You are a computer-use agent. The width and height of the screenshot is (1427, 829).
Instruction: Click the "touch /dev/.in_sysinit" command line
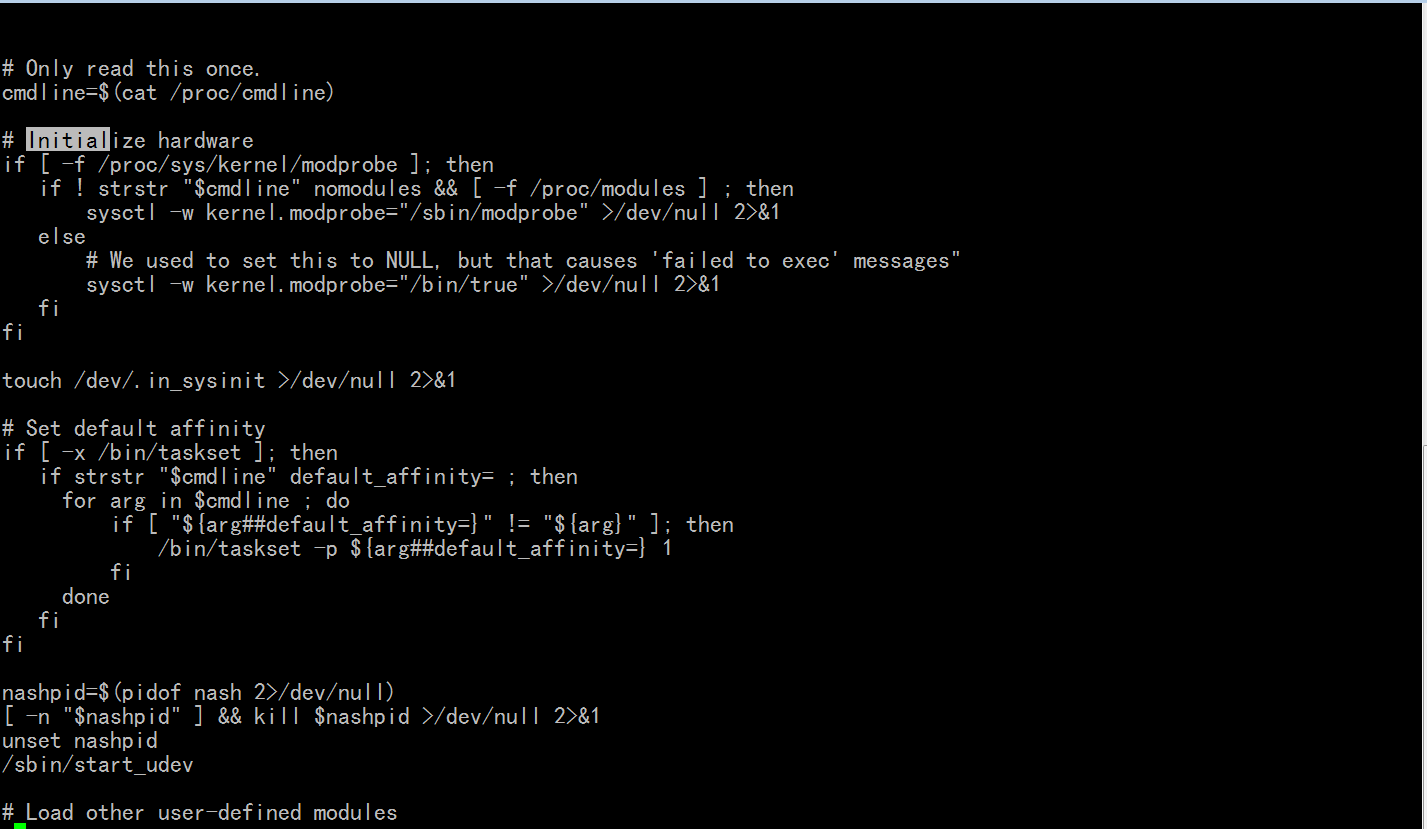(229, 381)
